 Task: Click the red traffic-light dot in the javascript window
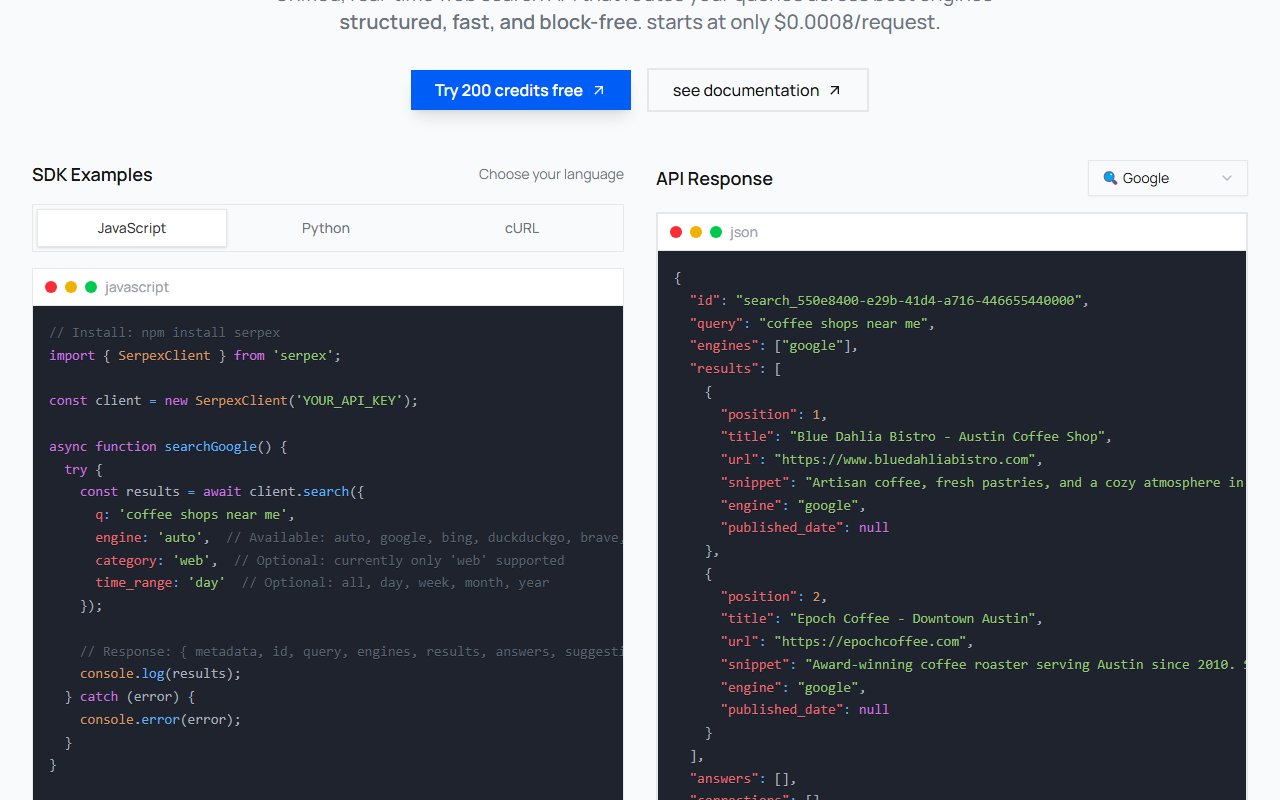(51, 286)
